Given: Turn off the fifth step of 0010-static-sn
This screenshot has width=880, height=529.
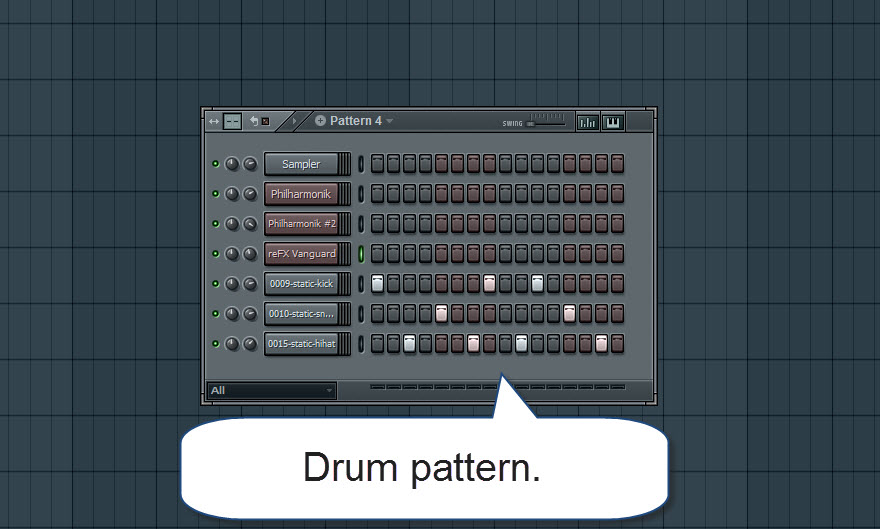Looking at the screenshot, I should tap(442, 314).
